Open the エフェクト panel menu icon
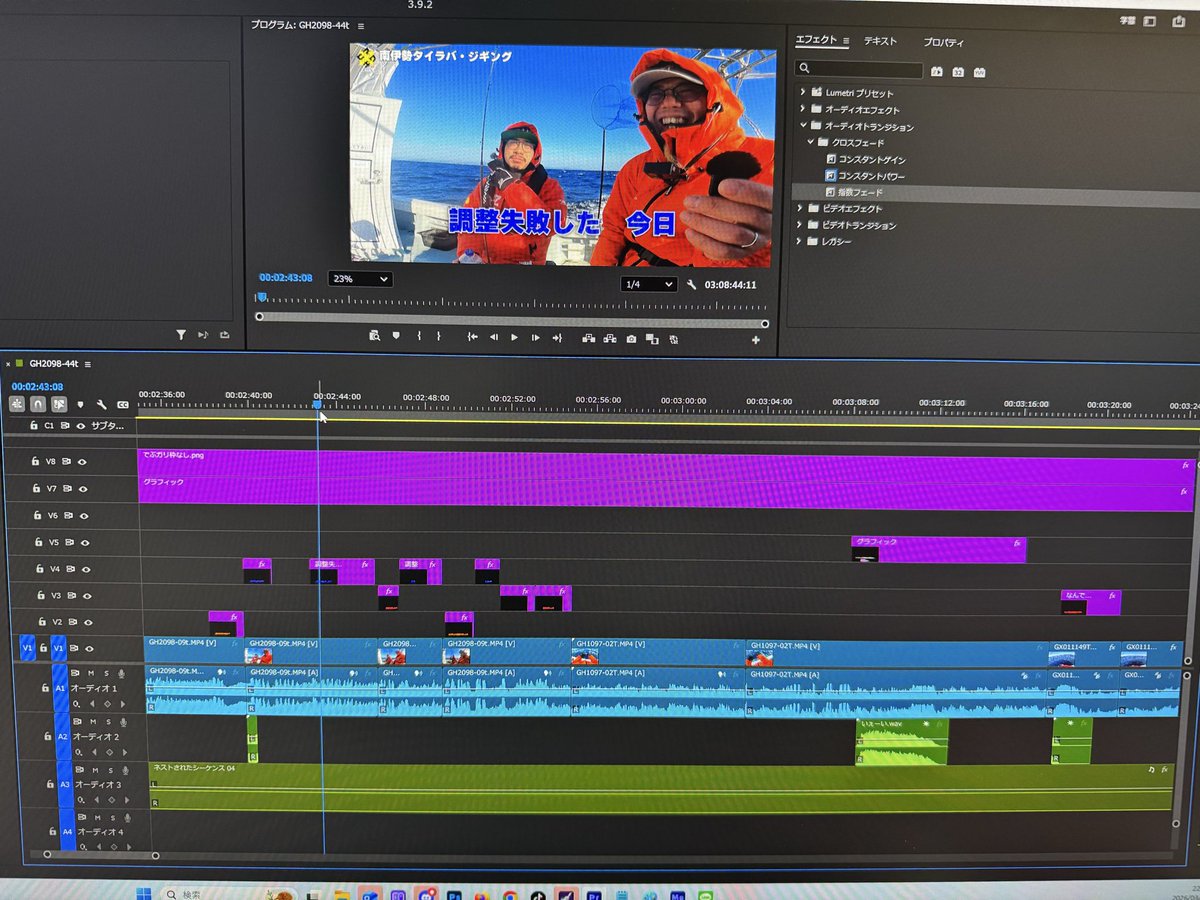The width and height of the screenshot is (1200, 900). tap(846, 41)
